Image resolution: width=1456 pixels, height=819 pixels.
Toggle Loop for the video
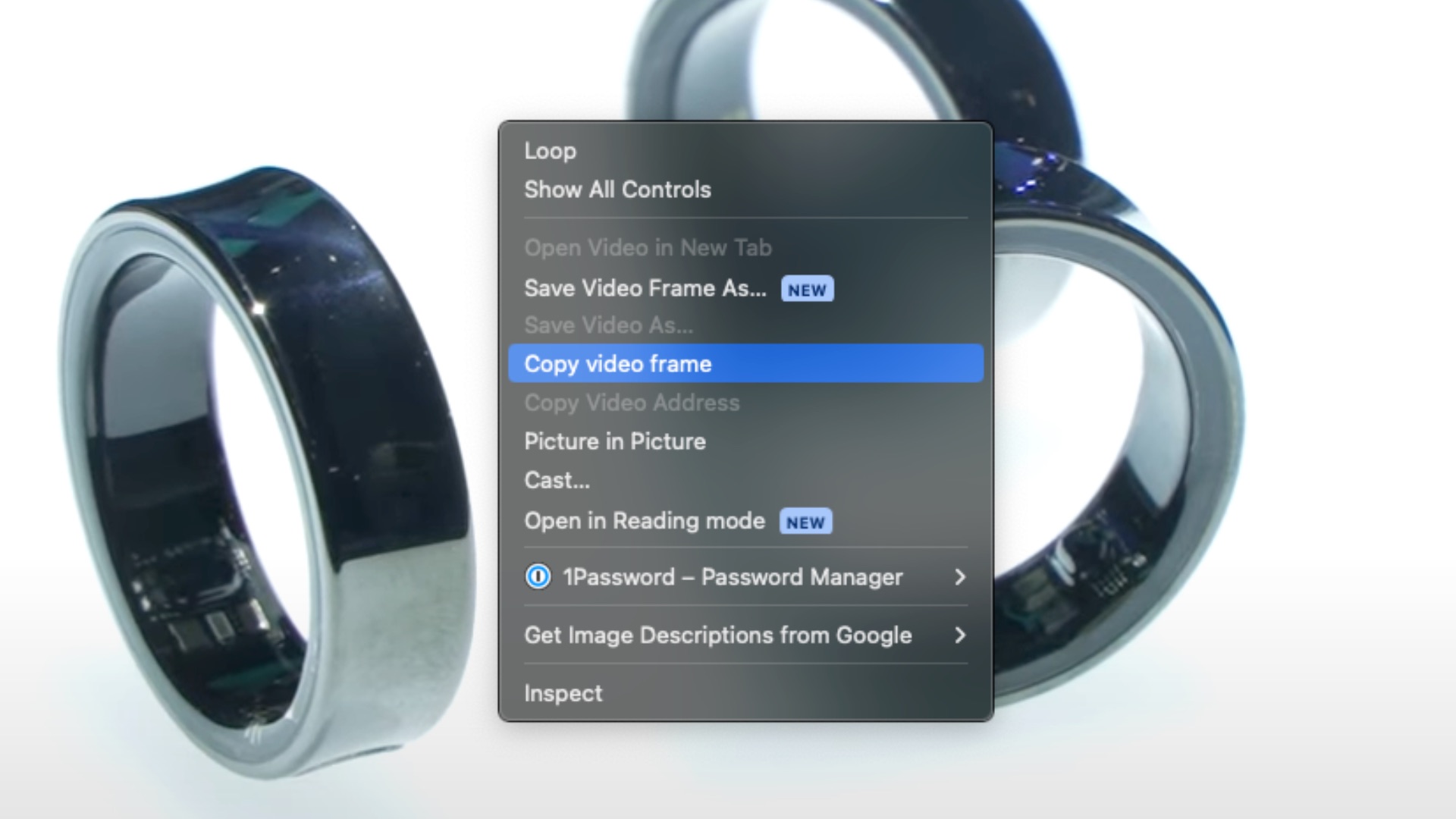550,151
